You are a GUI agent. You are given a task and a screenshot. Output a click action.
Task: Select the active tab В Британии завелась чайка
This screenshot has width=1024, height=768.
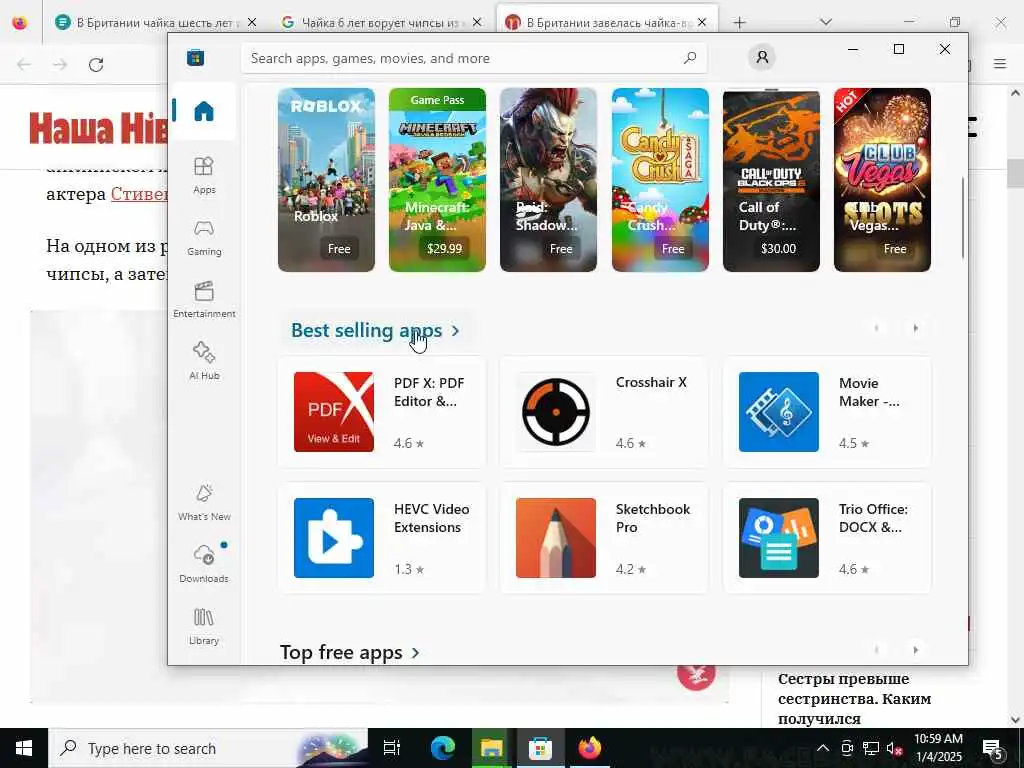607,23
